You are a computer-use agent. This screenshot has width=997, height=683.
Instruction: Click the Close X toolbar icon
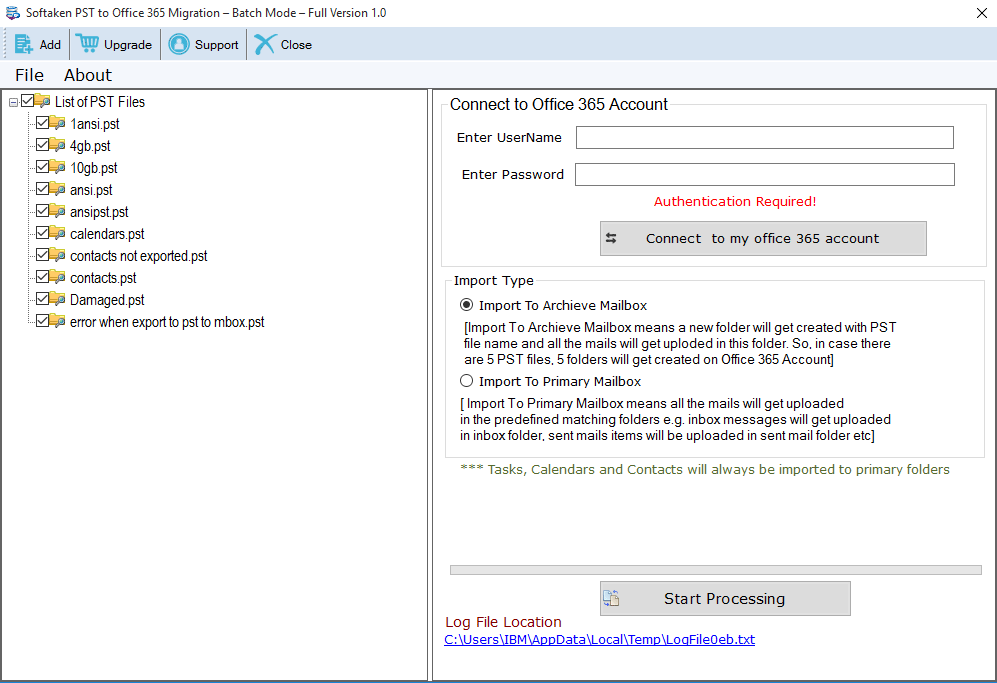tap(265, 45)
